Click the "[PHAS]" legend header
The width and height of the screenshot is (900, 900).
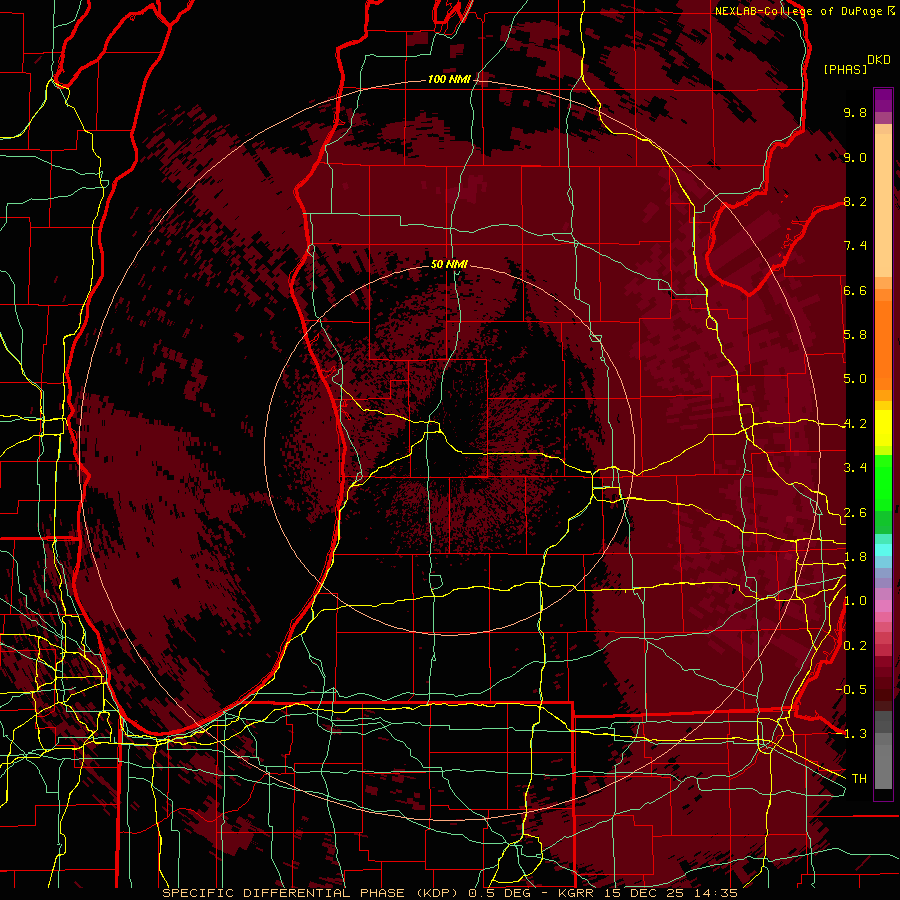[x=845, y=69]
